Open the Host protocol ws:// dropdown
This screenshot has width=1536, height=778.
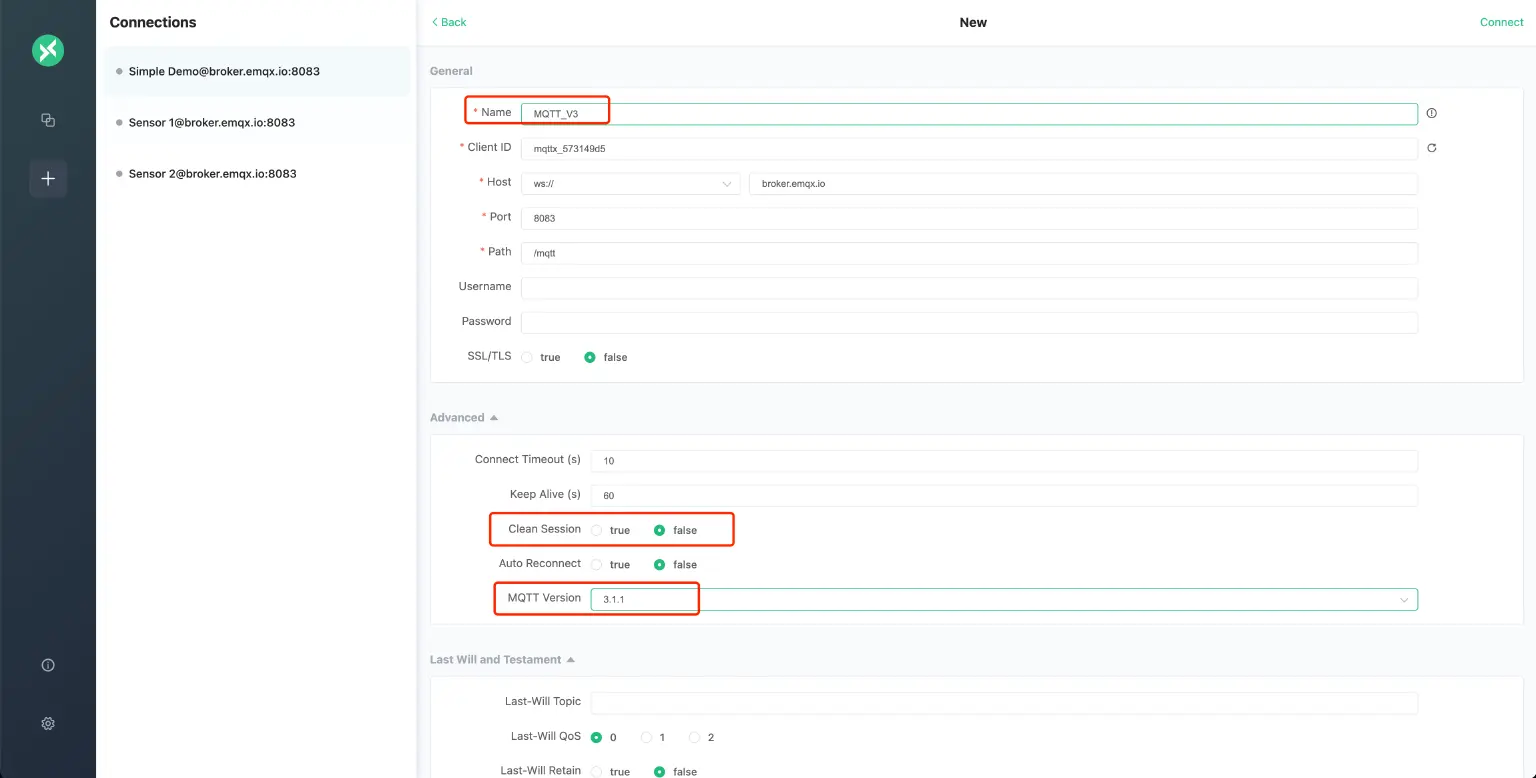click(x=630, y=184)
